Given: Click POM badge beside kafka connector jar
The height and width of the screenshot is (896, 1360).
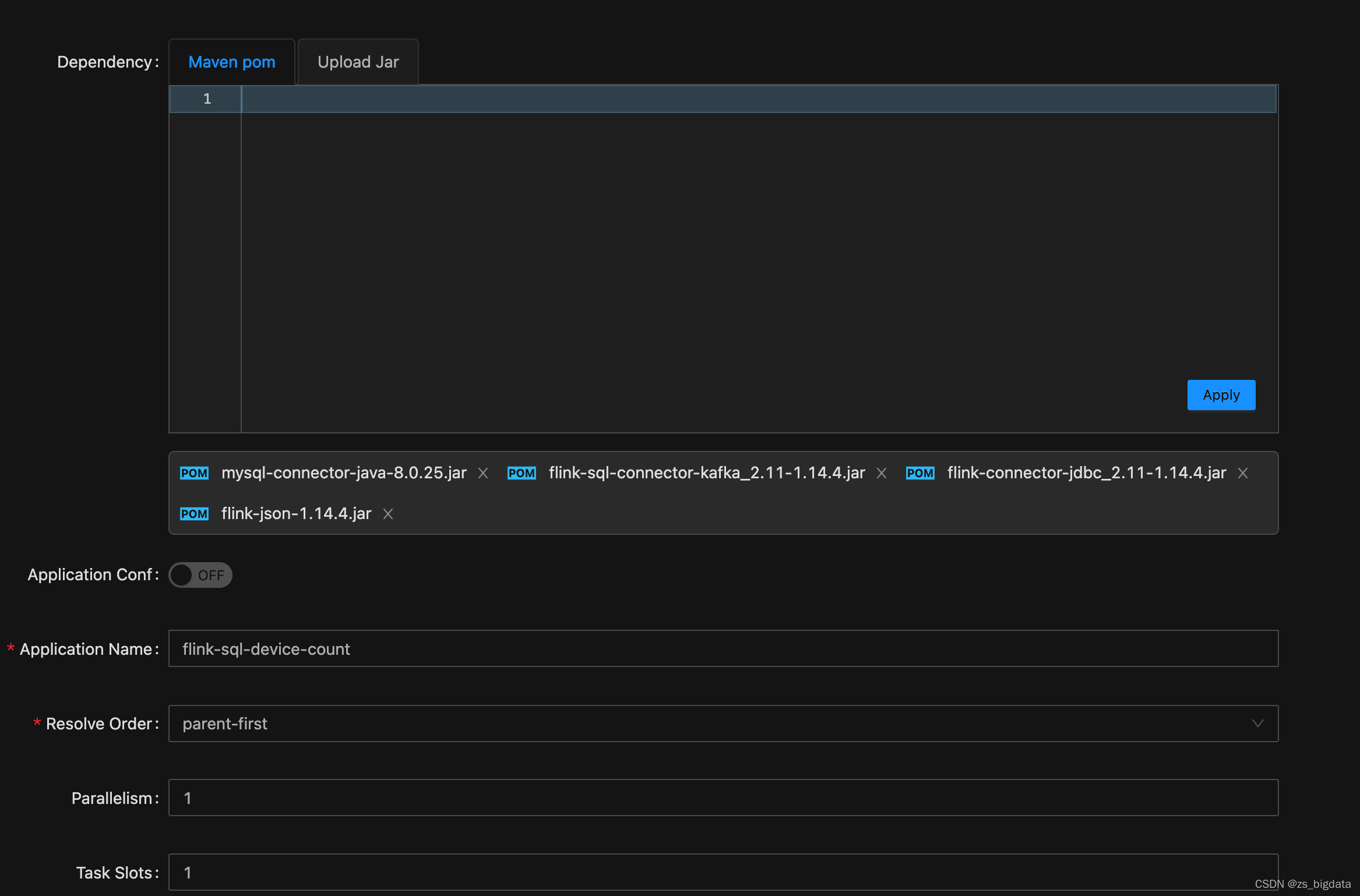Looking at the screenshot, I should [x=522, y=473].
